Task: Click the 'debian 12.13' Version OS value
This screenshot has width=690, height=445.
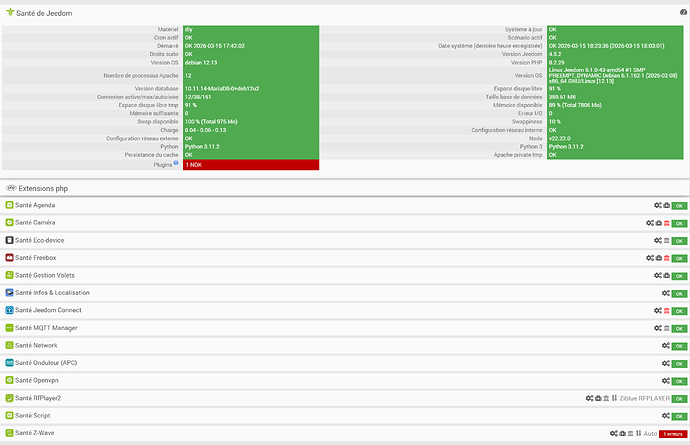Action: coord(201,63)
